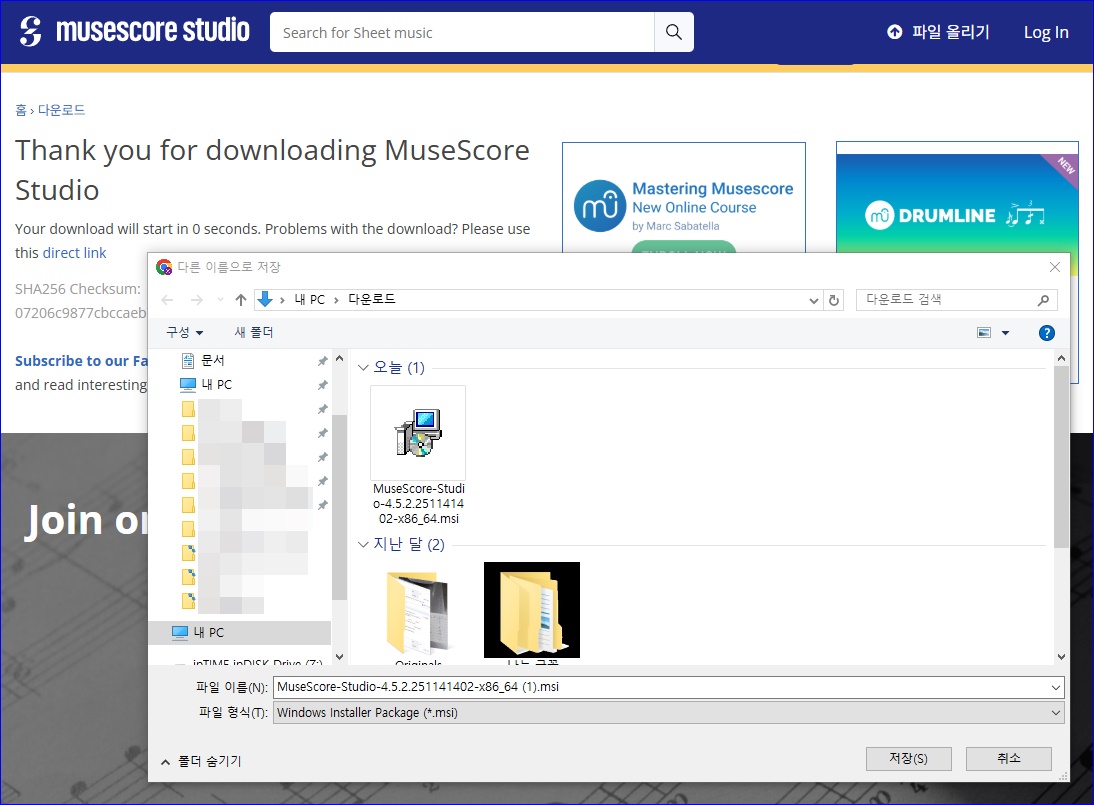Click the search magnifier in dialog search box
Viewport: 1094px width, 805px height.
click(x=1043, y=300)
